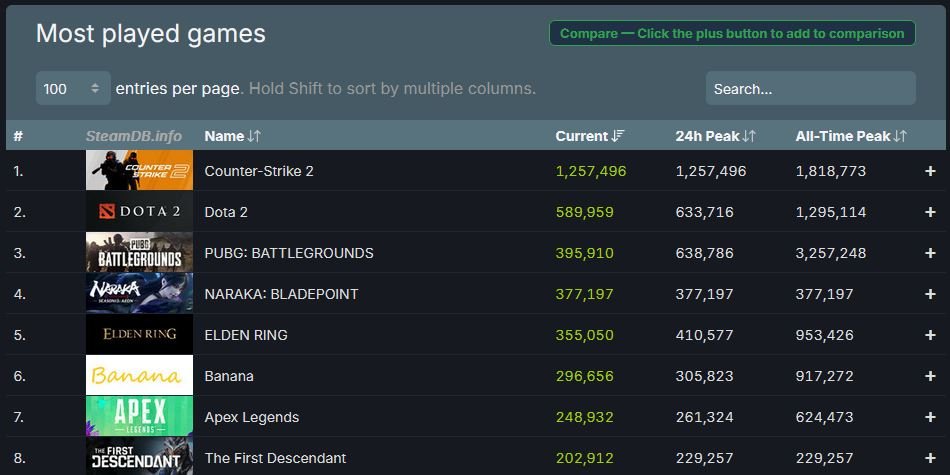Sort by Current players column
950x475 pixels.
point(589,136)
